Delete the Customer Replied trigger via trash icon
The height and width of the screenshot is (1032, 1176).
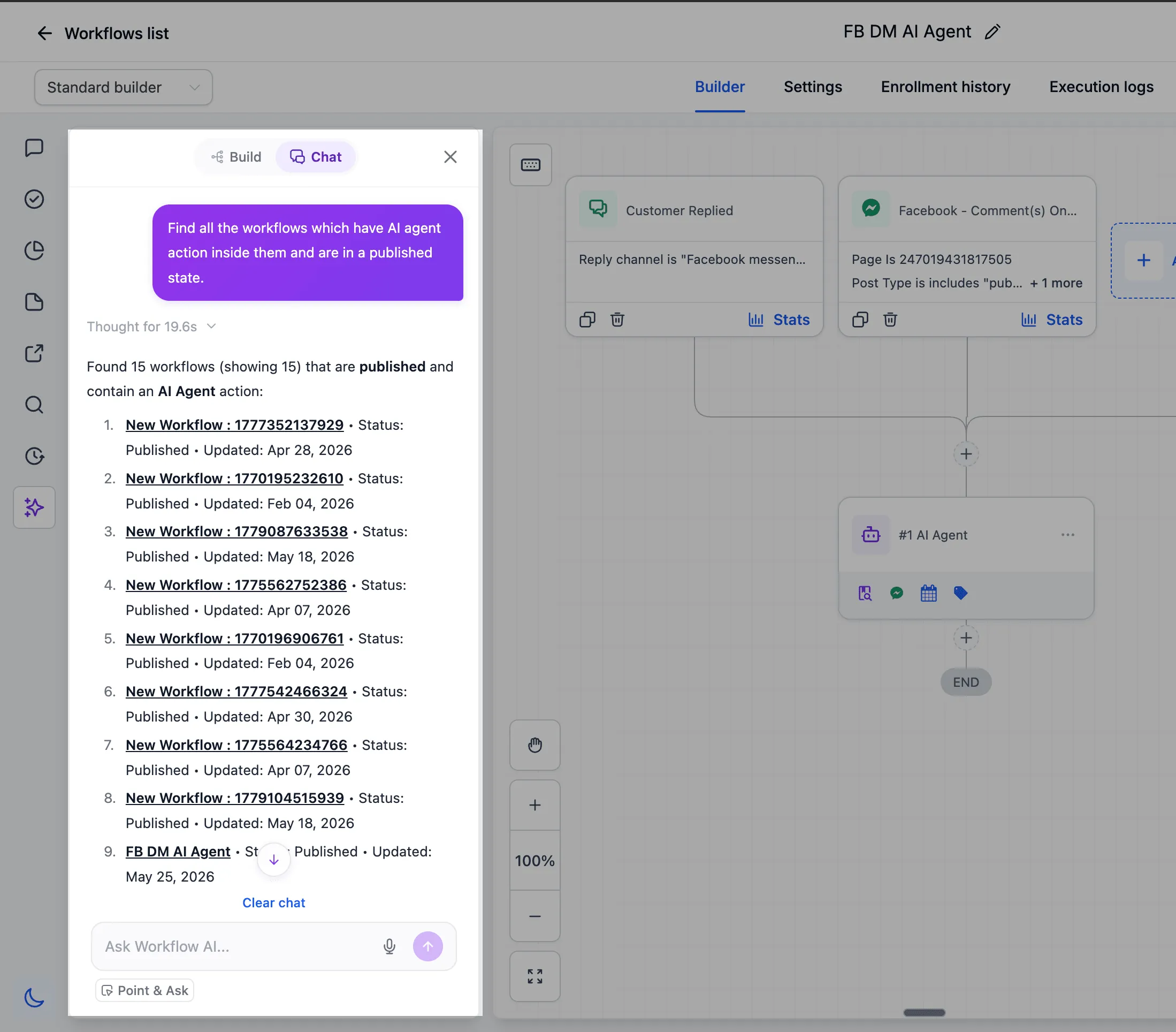pyautogui.click(x=617, y=320)
